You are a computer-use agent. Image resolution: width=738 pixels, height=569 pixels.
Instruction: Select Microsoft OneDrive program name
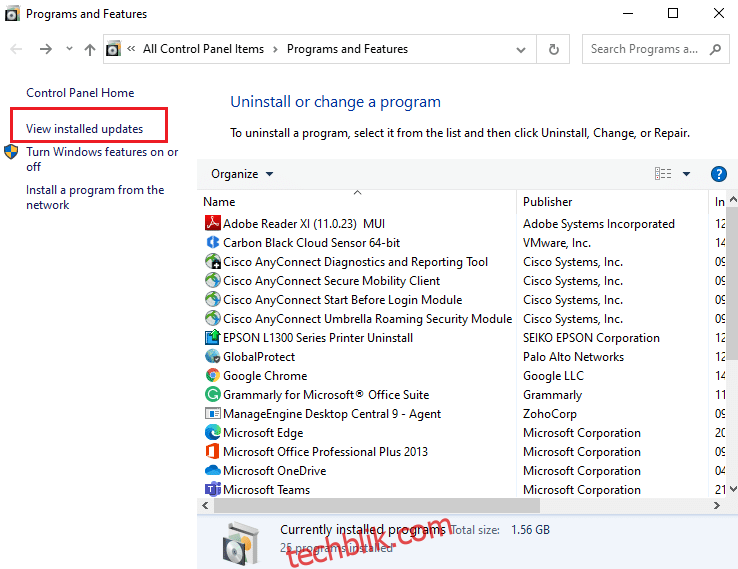click(x=274, y=471)
